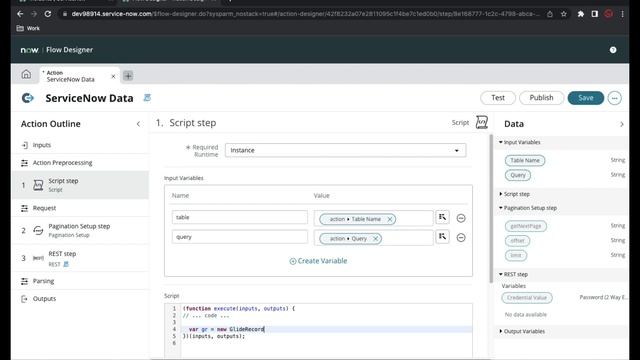Click the table variable name field
The width and height of the screenshot is (640, 360).
click(x=240, y=217)
